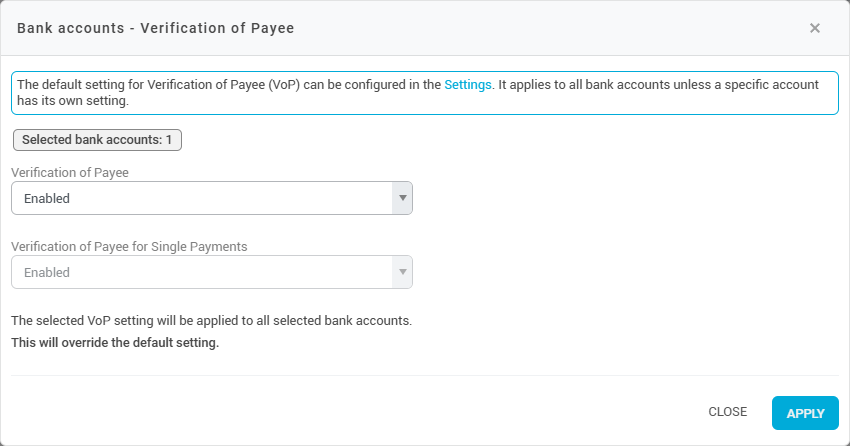Click the Selected bank accounts: 1 badge
The height and width of the screenshot is (446, 850).
pos(97,140)
